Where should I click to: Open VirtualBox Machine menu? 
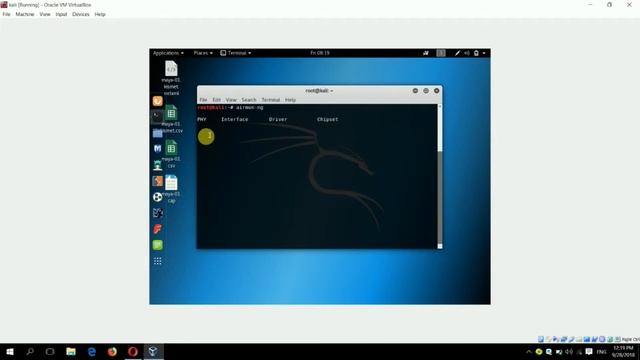25,14
